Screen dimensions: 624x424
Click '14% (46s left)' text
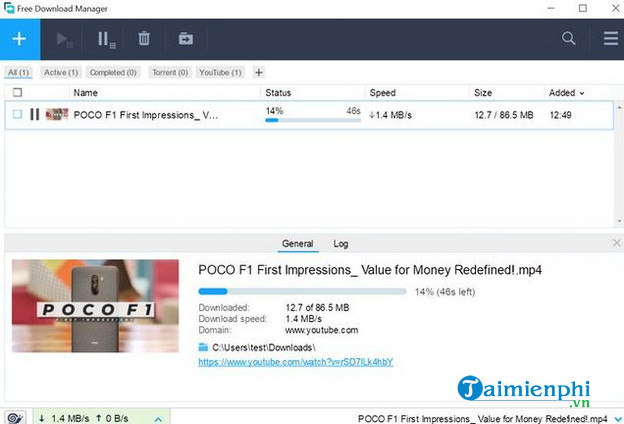click(445, 292)
